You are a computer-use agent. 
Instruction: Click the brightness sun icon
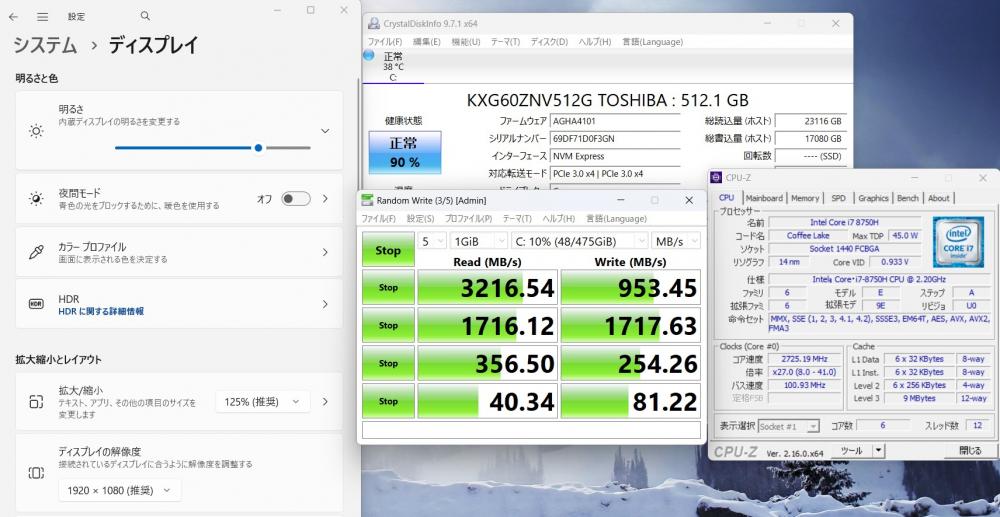pos(36,131)
